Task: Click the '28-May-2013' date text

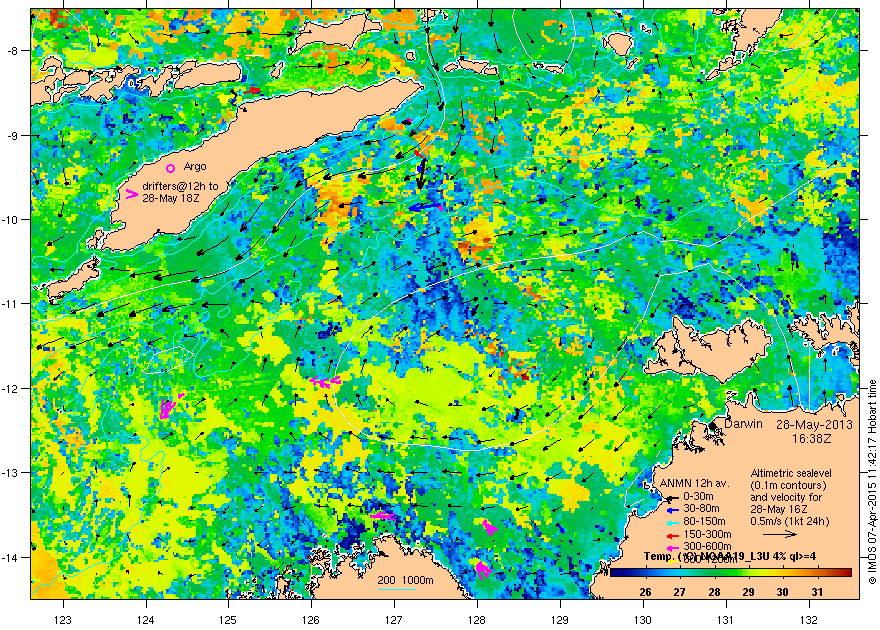Action: 814,425
